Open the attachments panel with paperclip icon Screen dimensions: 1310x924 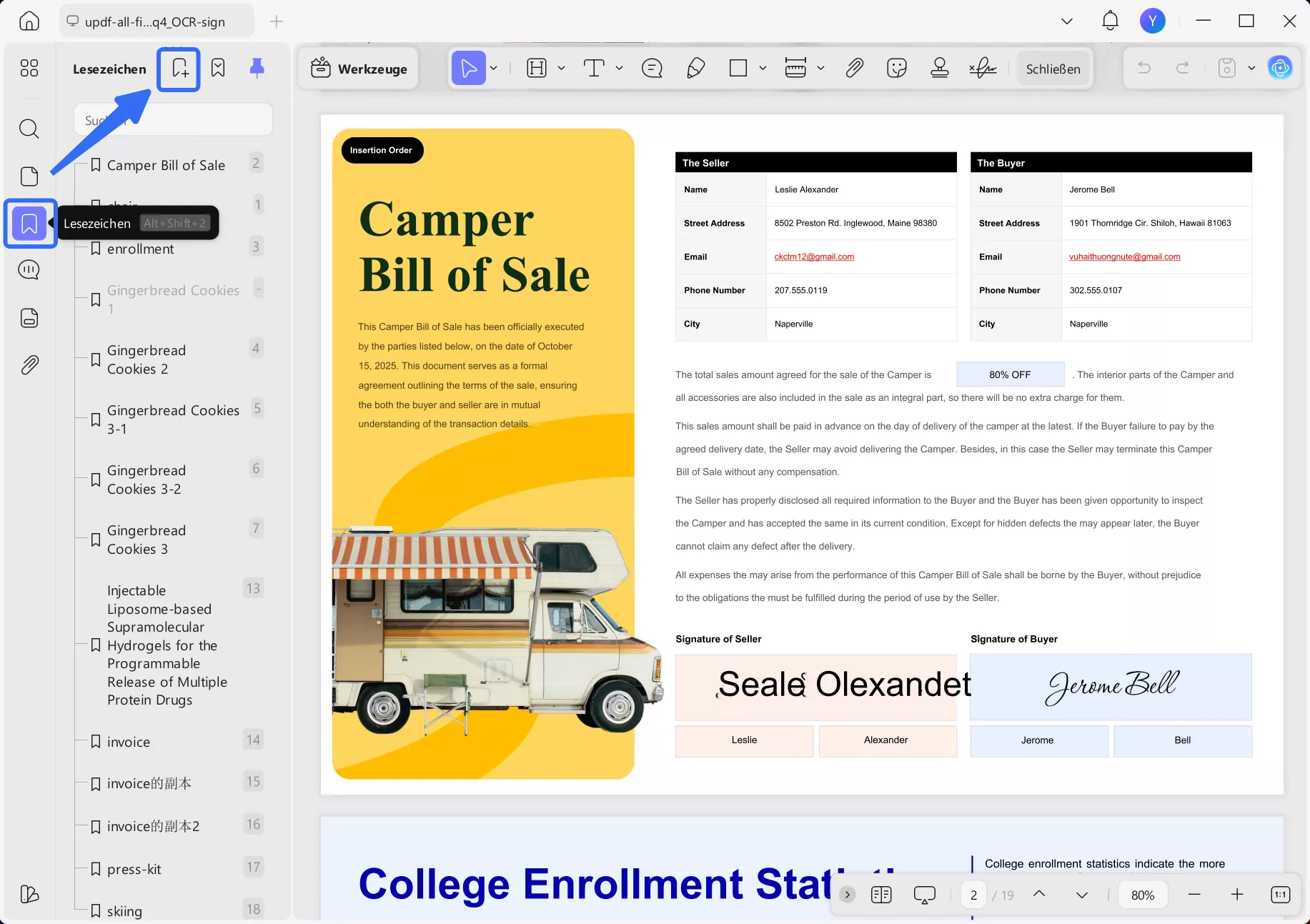click(29, 365)
